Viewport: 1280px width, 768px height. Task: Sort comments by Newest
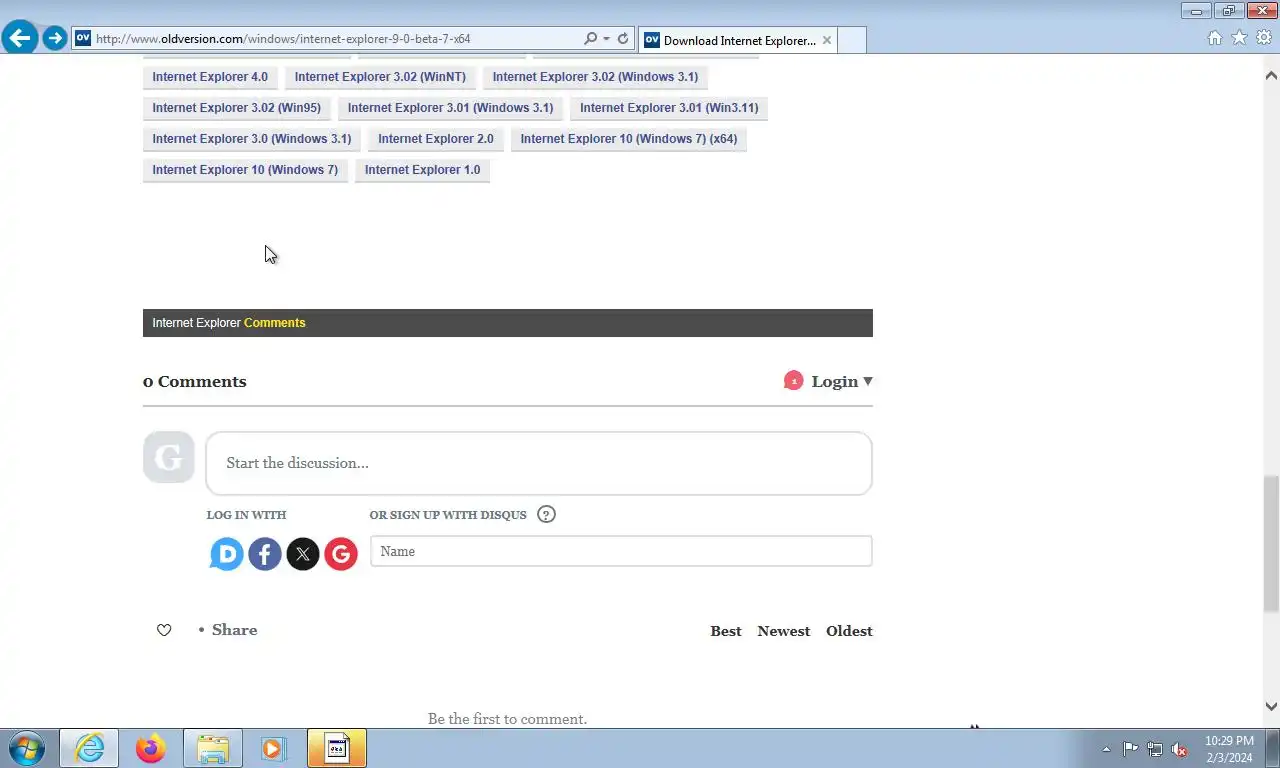pos(784,631)
